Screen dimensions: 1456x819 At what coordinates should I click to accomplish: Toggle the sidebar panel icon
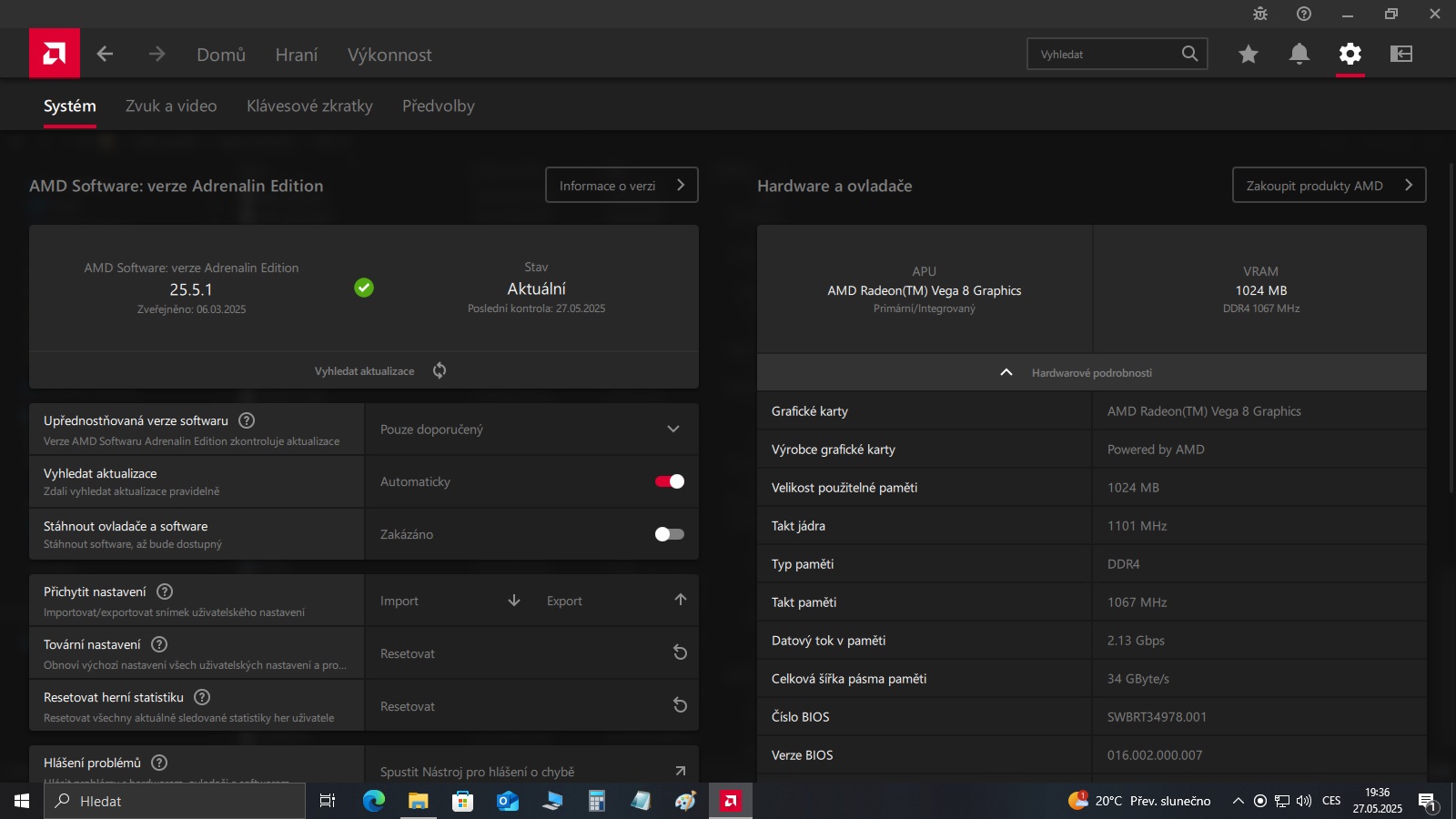1401,54
